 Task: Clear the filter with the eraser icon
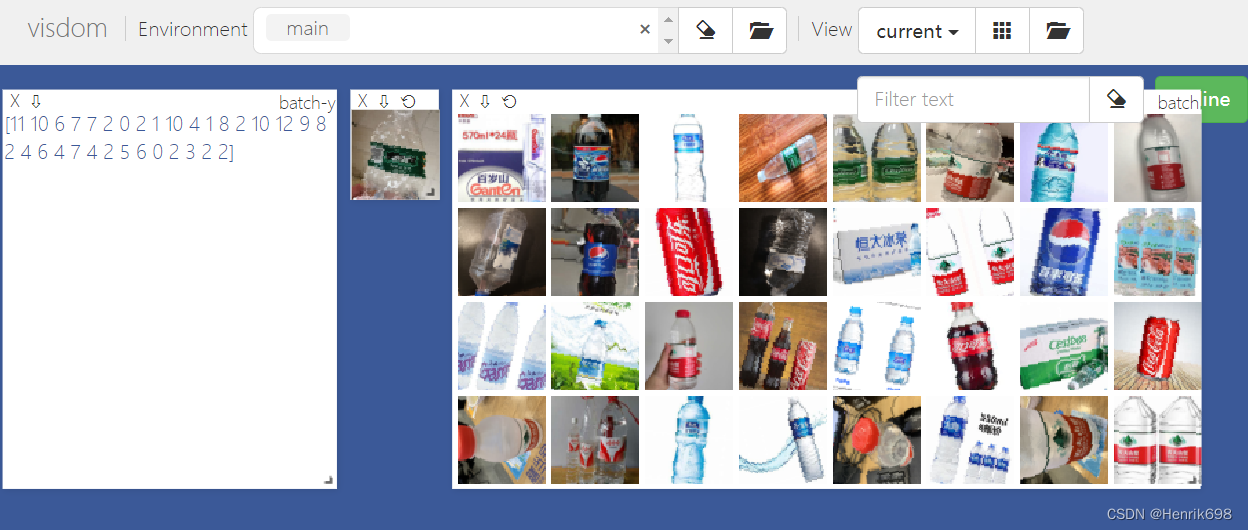coord(1117,99)
